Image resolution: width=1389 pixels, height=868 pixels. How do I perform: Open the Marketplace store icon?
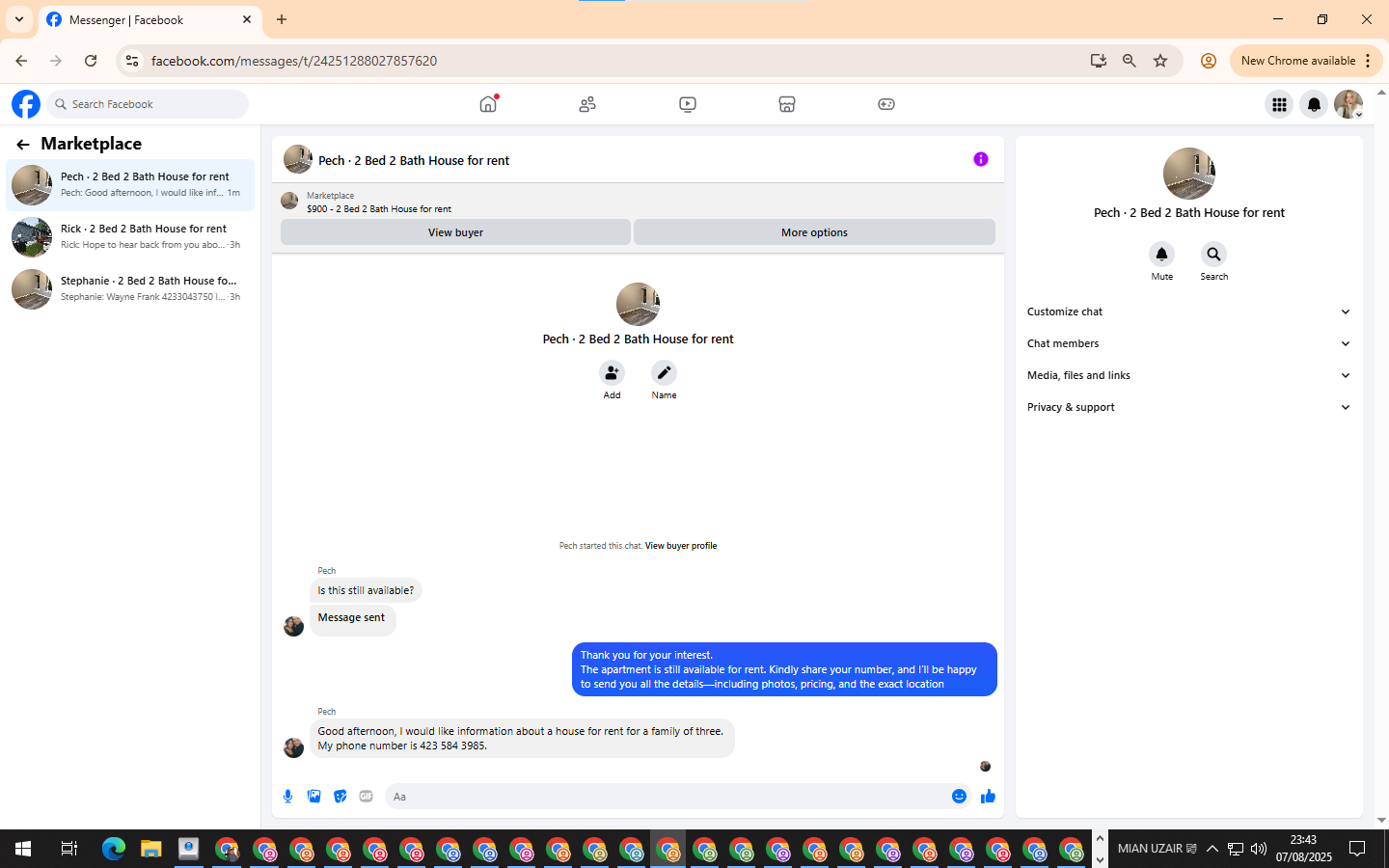tap(787, 104)
